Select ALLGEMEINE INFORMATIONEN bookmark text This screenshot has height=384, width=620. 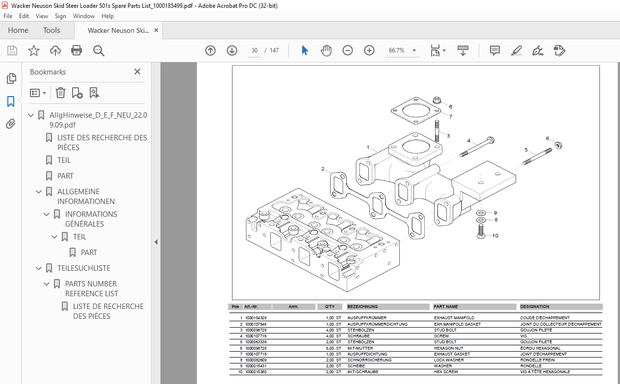86,196
